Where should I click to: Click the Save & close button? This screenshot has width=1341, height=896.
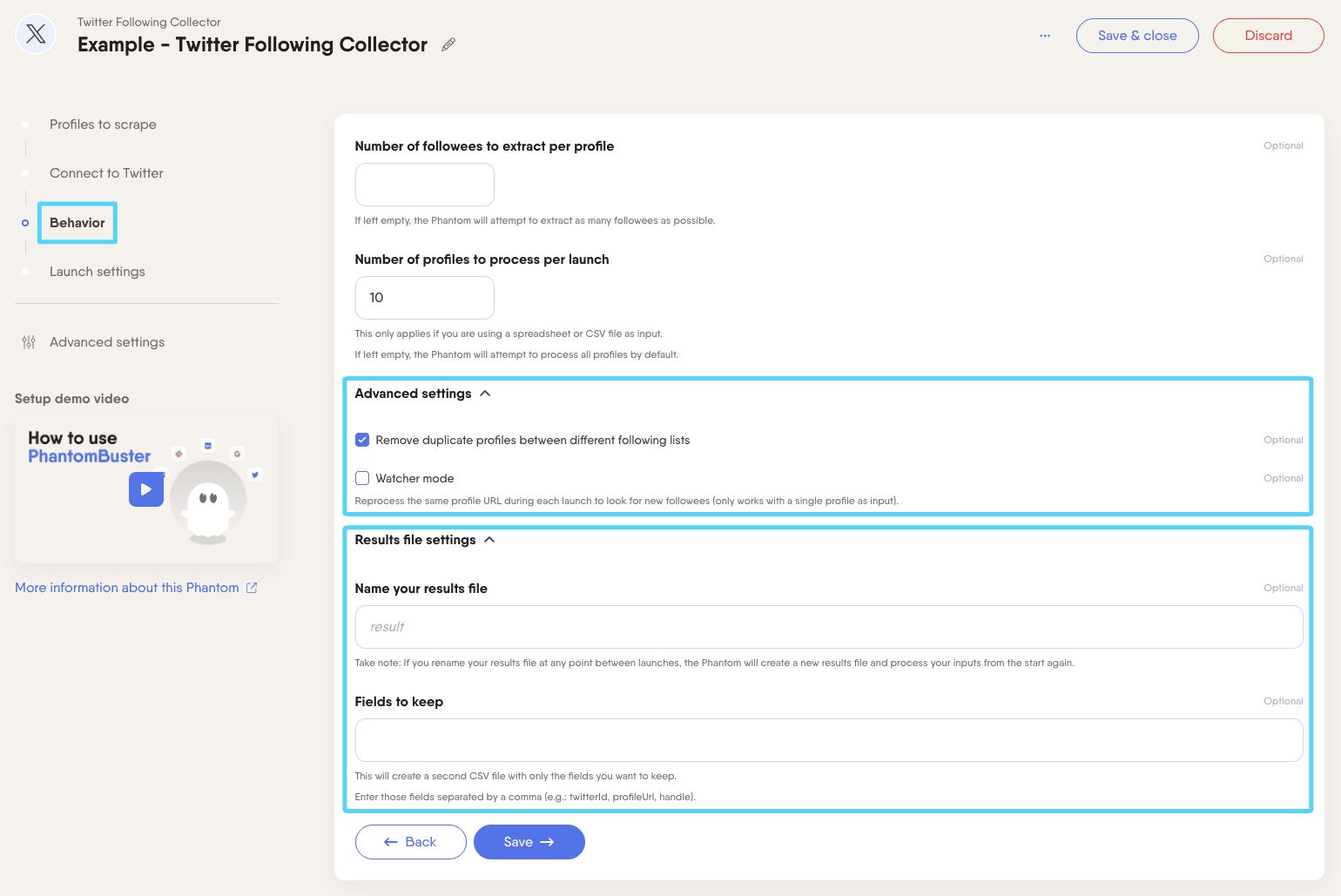coord(1137,36)
